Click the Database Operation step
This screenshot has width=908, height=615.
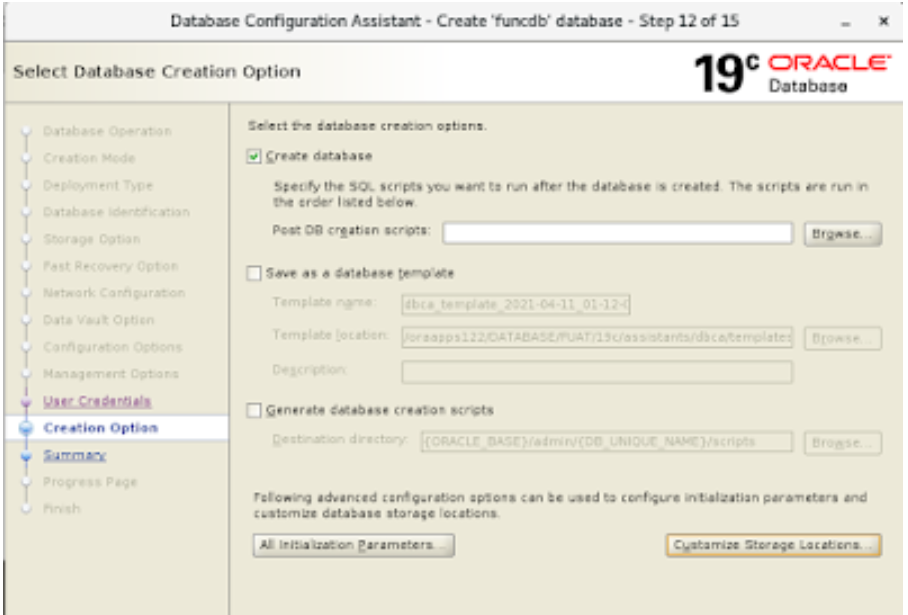pyautogui.click(x=107, y=131)
